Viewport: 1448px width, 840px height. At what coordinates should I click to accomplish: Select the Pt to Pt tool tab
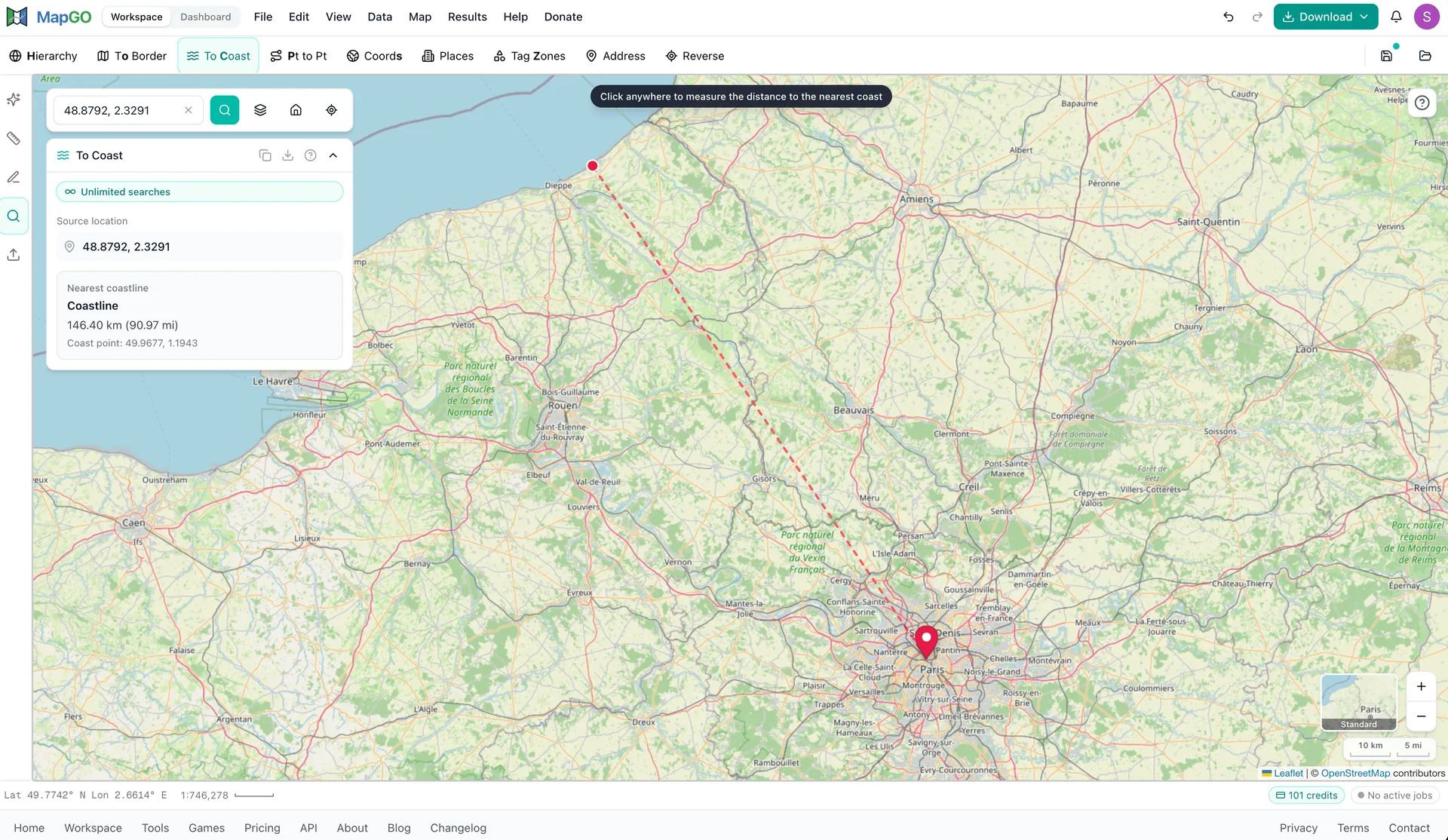click(x=299, y=56)
